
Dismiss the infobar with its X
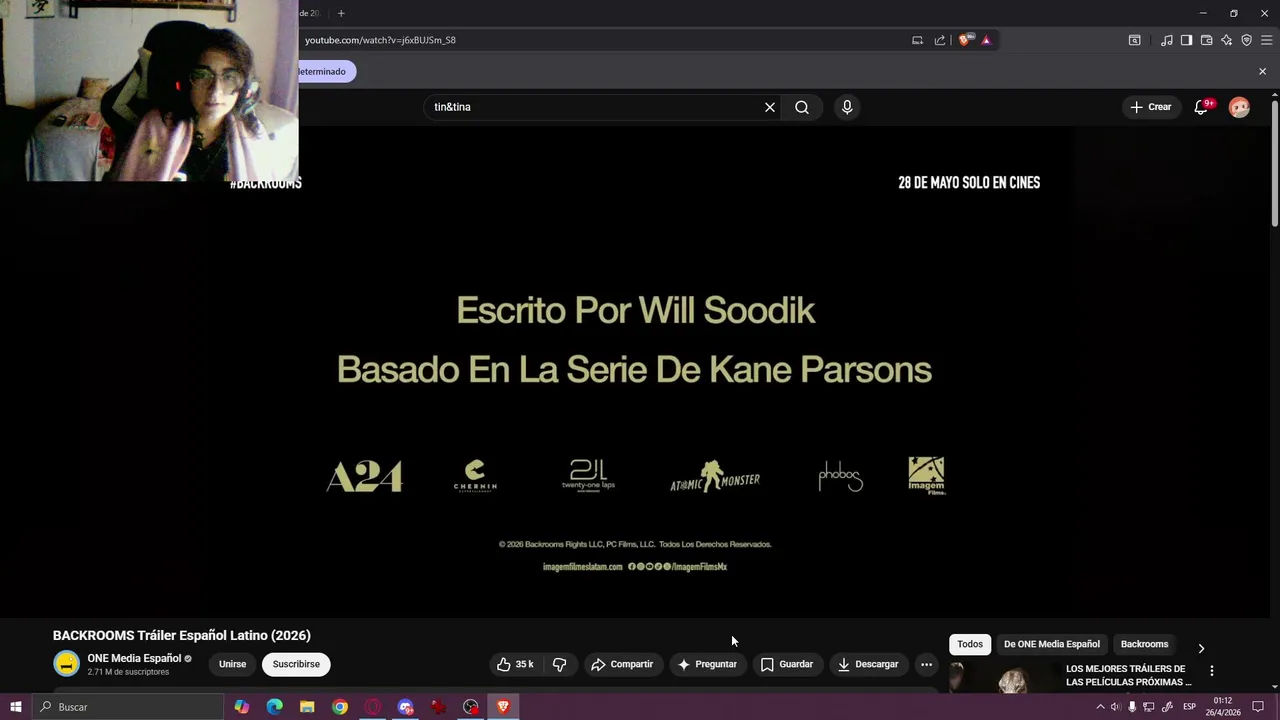[1262, 71]
